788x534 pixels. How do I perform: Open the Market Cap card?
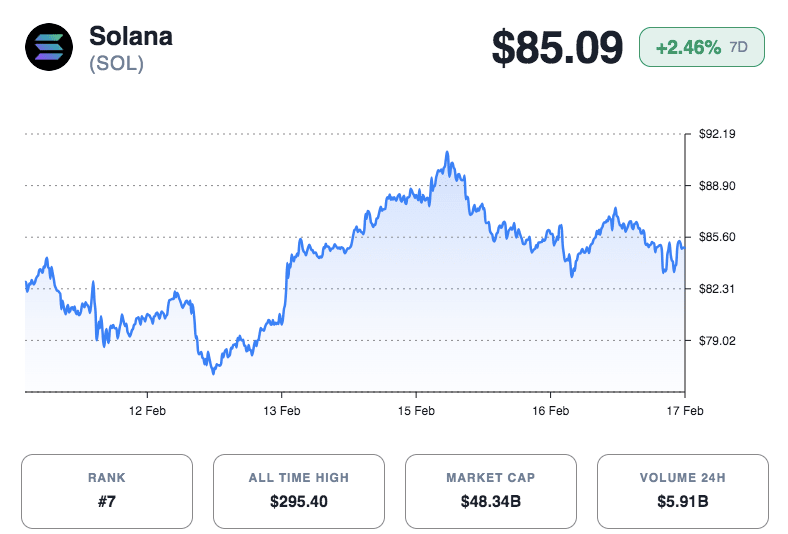coord(490,490)
